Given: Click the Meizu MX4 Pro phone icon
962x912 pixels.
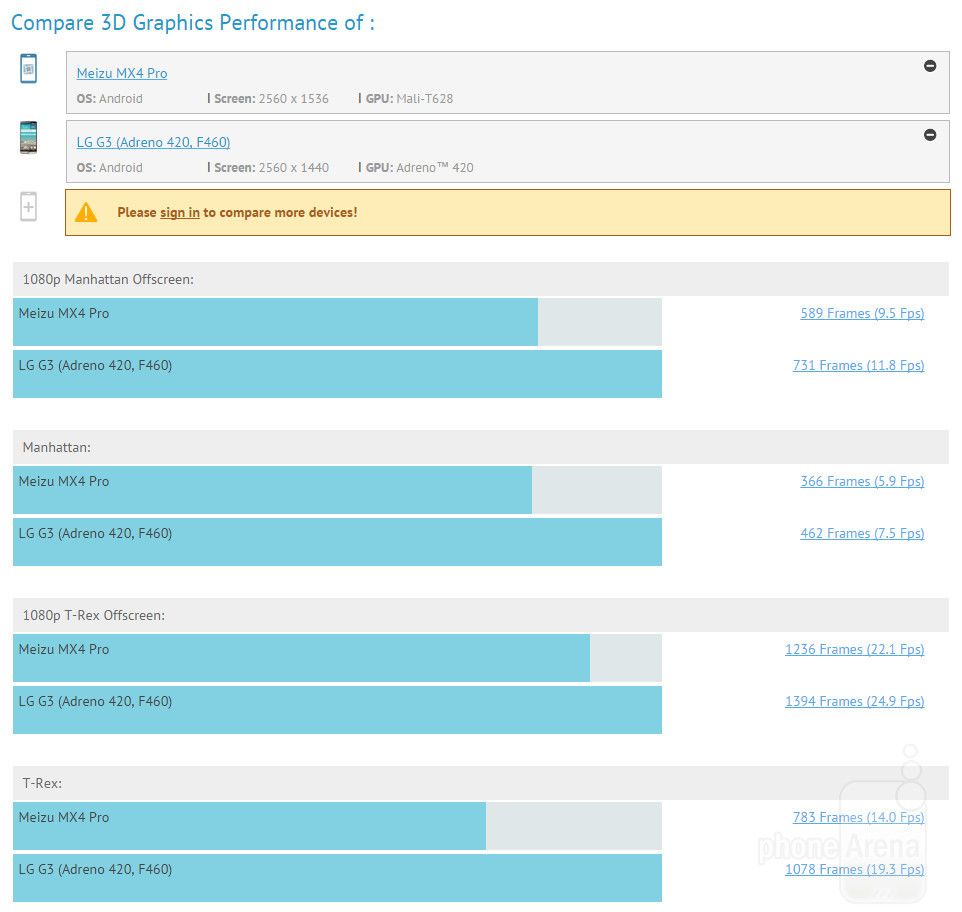Looking at the screenshot, I should [28, 68].
